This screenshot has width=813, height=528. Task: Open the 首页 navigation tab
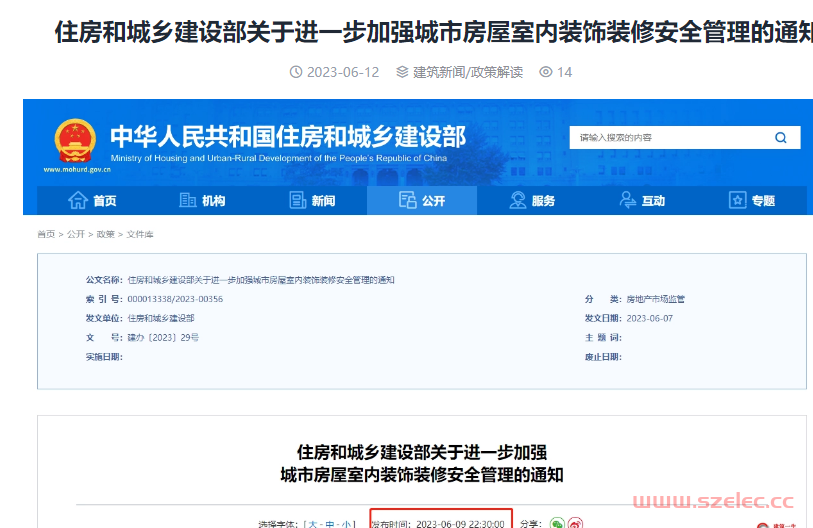[x=92, y=200]
